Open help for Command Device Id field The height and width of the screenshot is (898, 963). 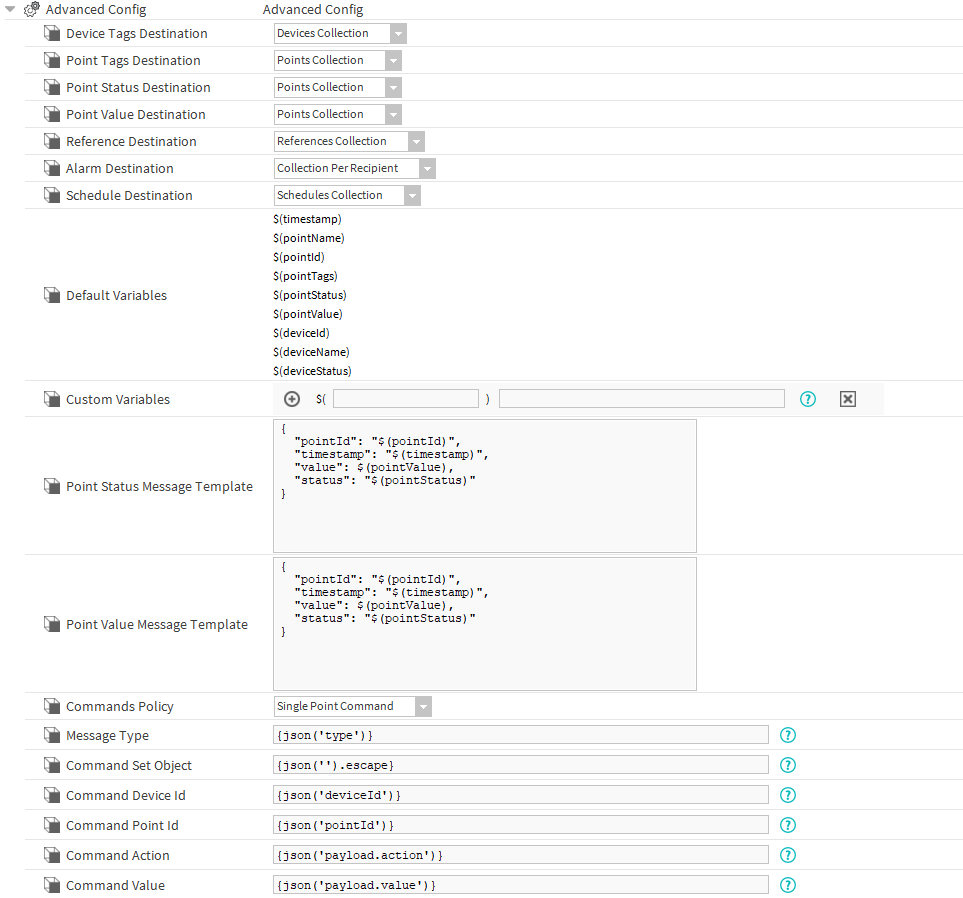click(787, 795)
